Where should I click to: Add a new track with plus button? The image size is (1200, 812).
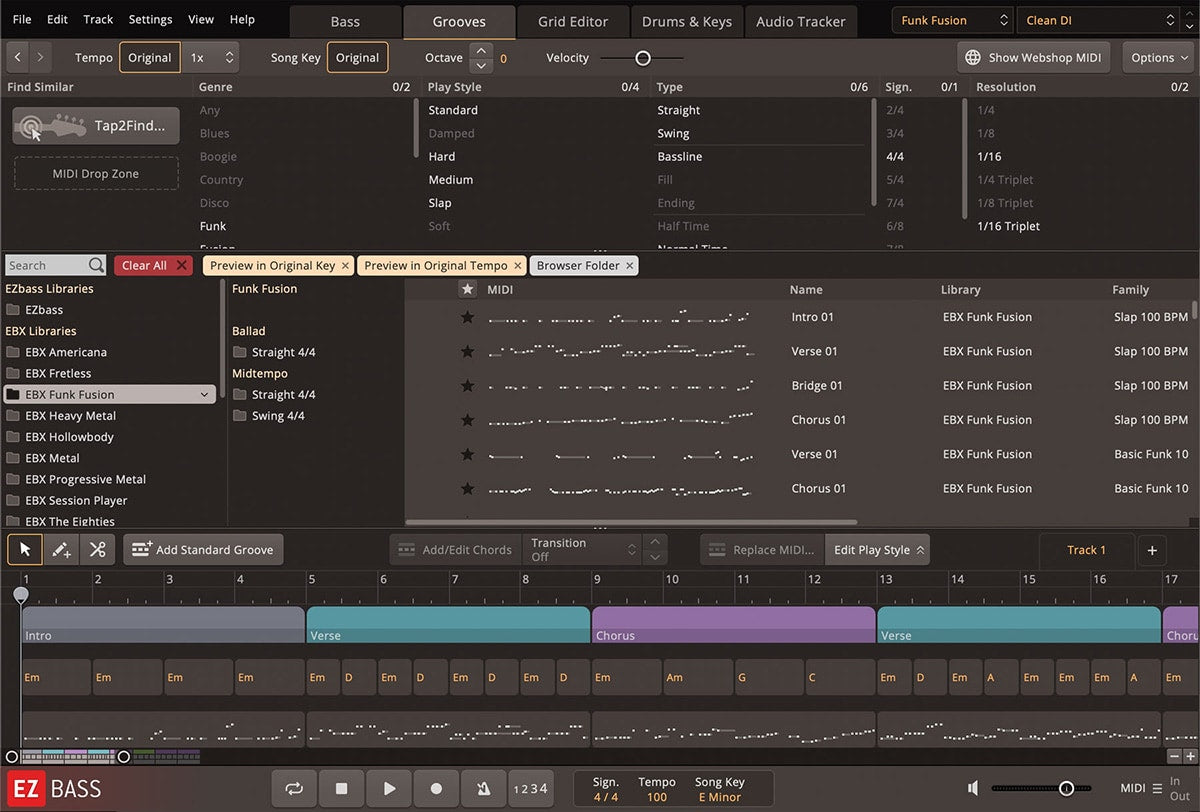pos(1152,549)
